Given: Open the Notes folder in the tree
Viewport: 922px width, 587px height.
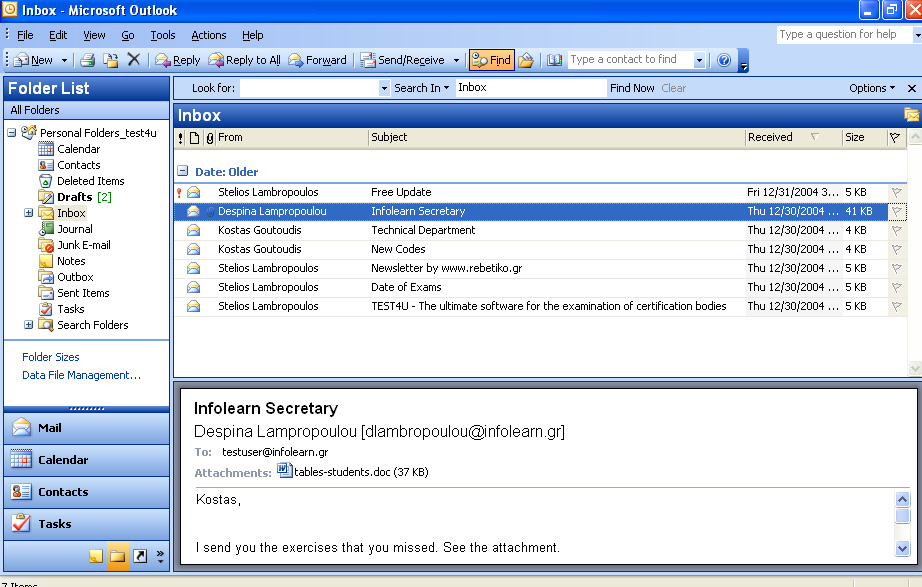Looking at the screenshot, I should coord(71,261).
